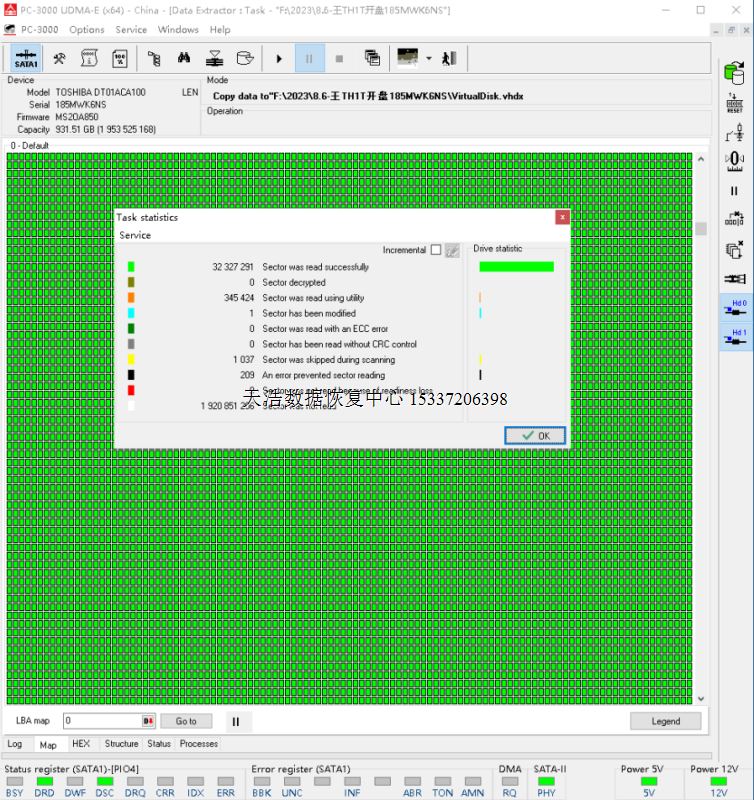The width and height of the screenshot is (754, 800).
Task: Click the binoculars search icon
Action: tap(184, 58)
